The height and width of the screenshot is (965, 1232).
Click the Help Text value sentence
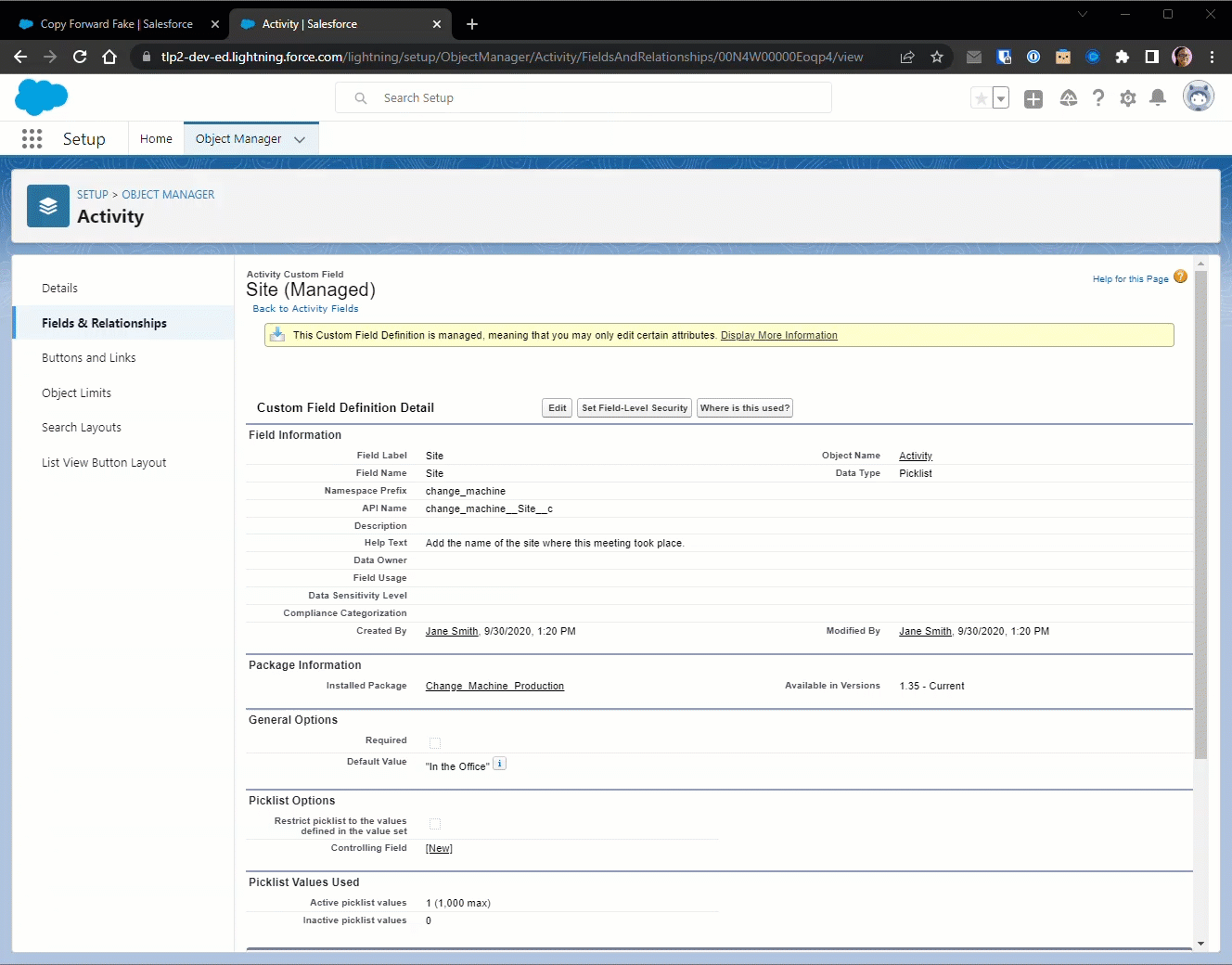(555, 543)
